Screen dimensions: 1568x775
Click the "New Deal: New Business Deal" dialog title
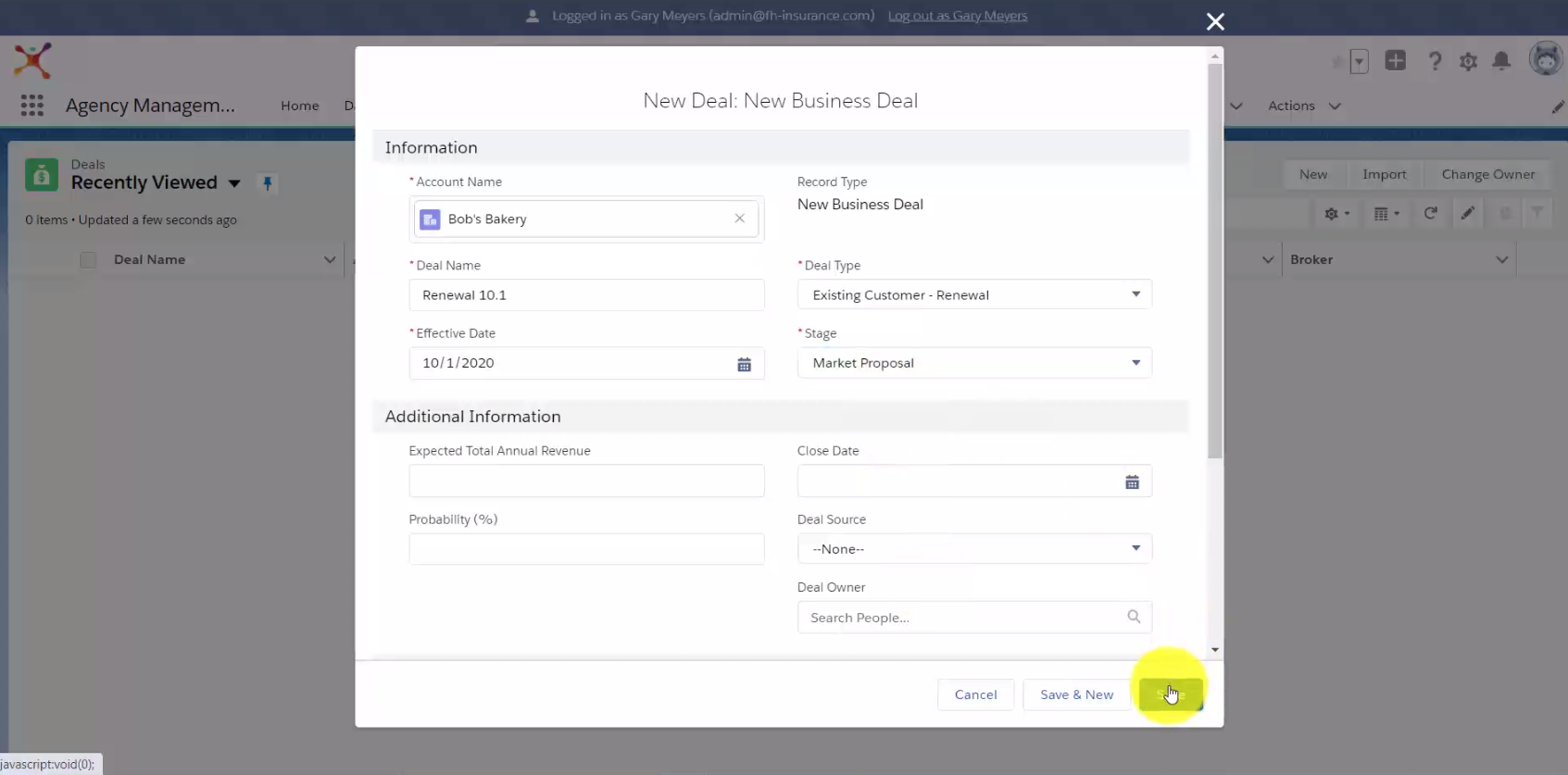click(x=781, y=101)
